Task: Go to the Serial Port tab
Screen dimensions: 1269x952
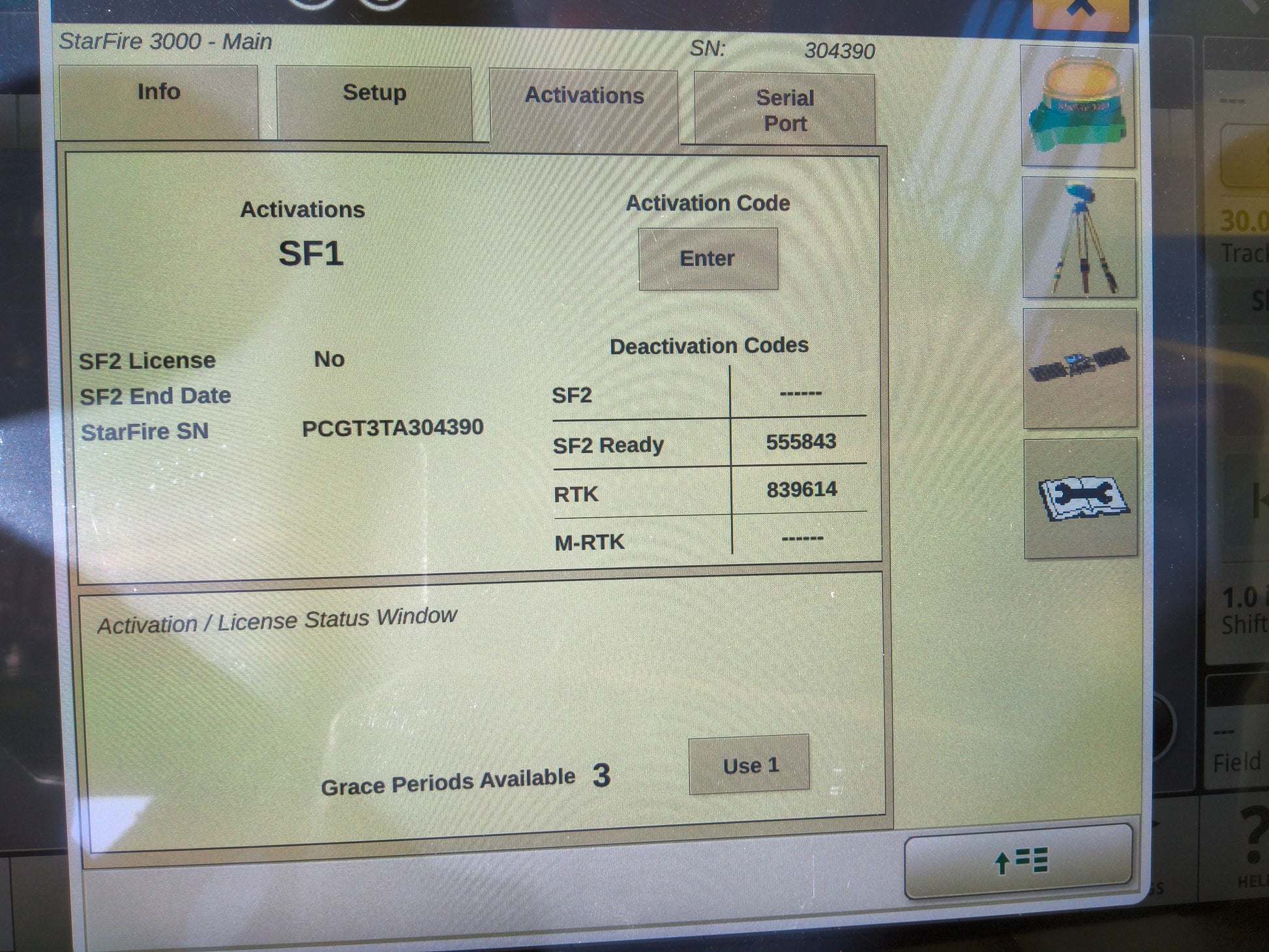Action: (784, 110)
